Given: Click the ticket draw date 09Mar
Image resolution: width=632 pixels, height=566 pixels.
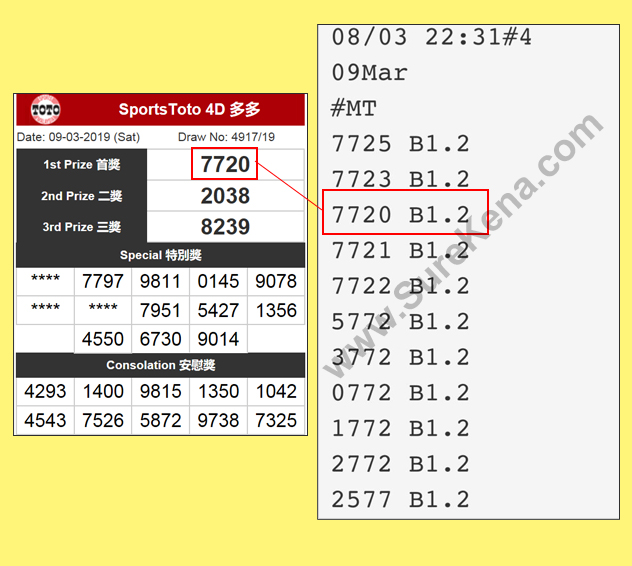Looking at the screenshot, I should tap(370, 73).
